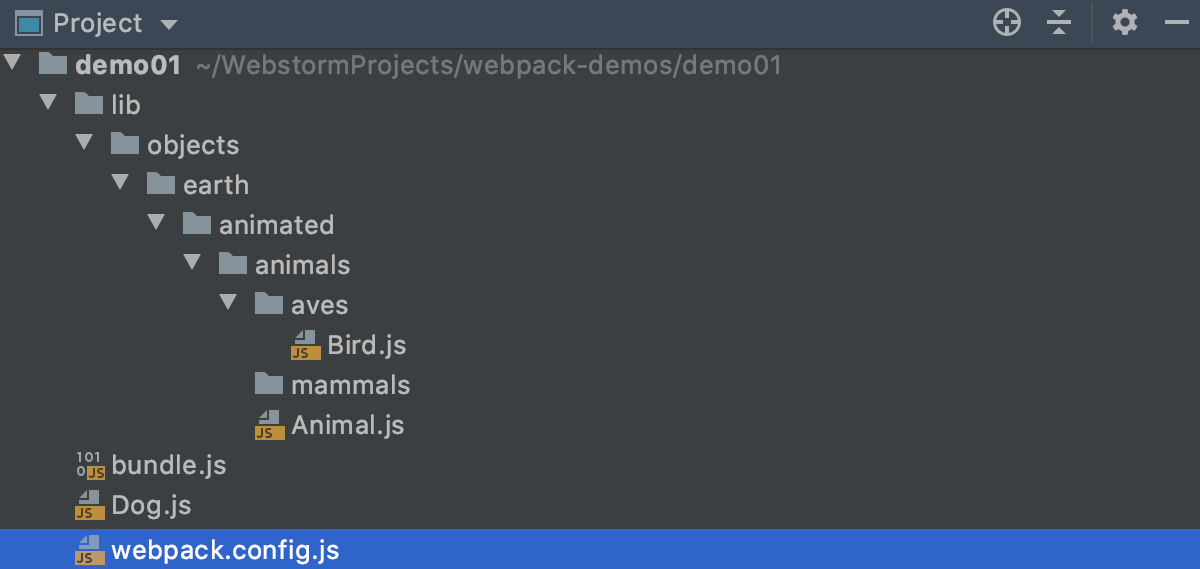Click the locate-in-project crosshair icon
The image size is (1200, 569).
click(x=1007, y=23)
